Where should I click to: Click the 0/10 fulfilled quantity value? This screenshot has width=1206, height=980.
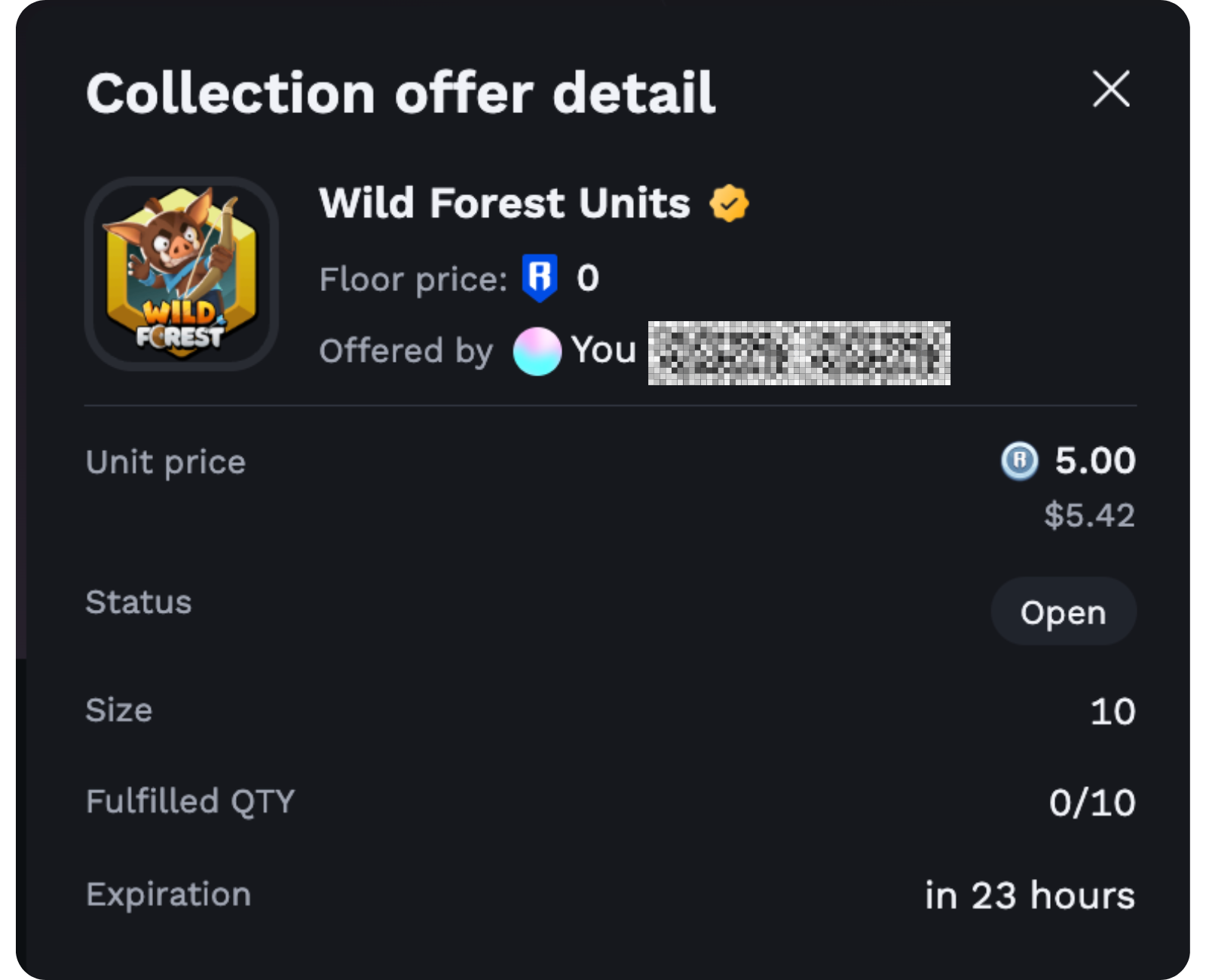1092,803
